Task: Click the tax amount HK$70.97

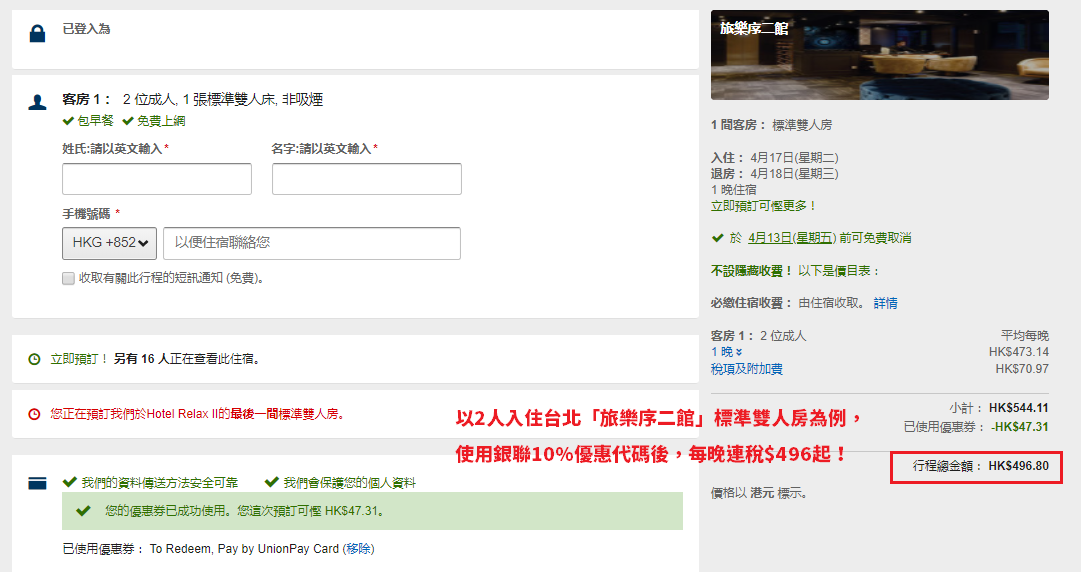Action: point(1022,369)
